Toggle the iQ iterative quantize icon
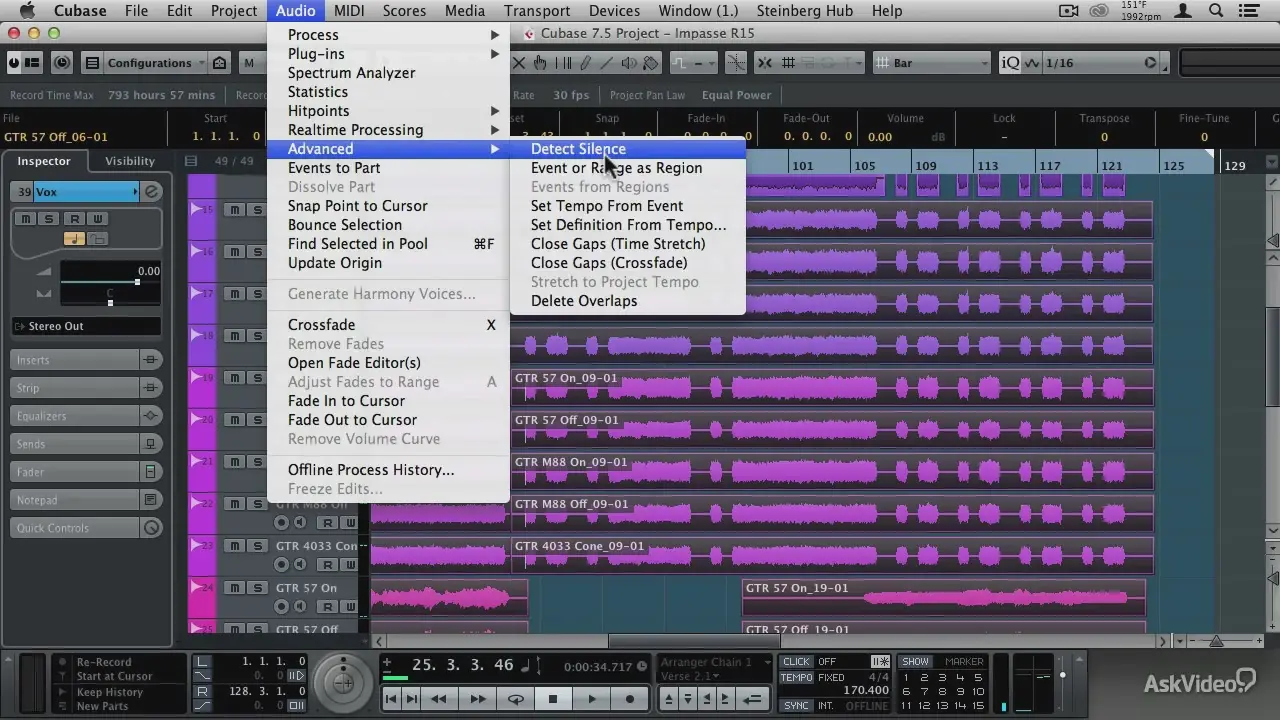This screenshot has width=1280, height=720. point(1011,63)
